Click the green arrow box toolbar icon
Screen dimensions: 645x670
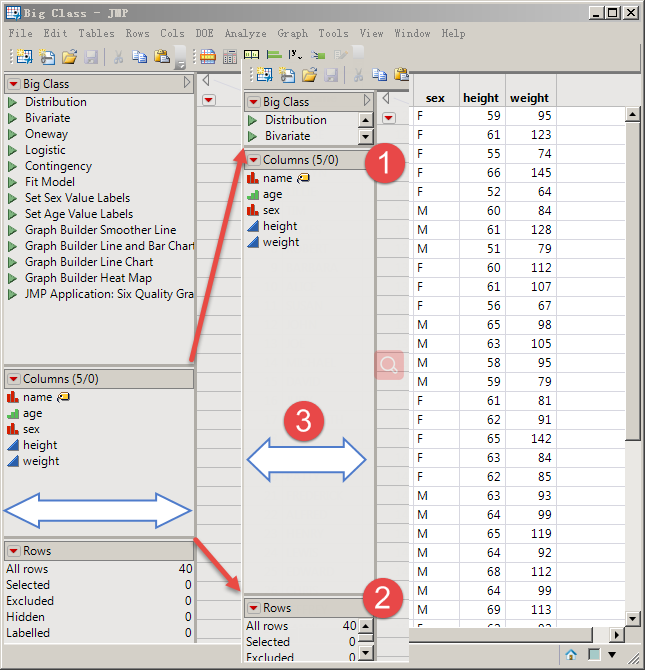(318, 55)
